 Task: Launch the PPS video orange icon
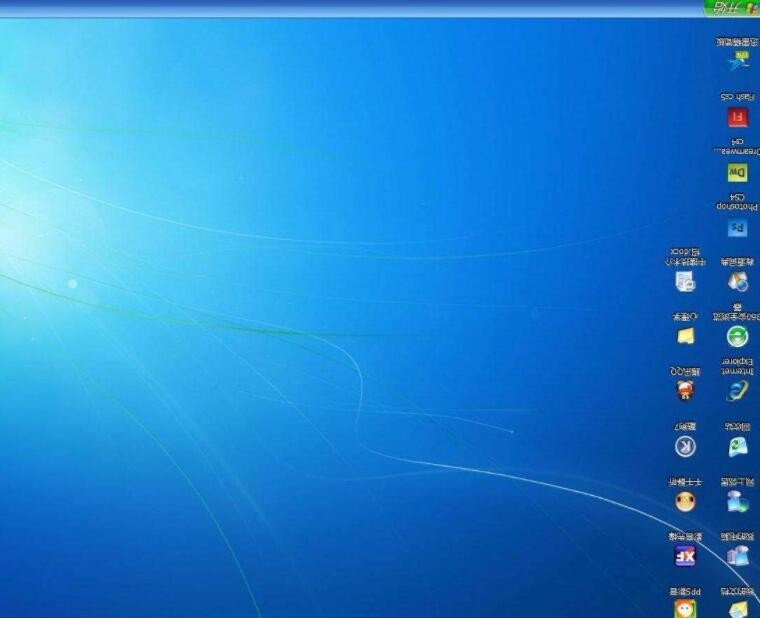point(685,608)
